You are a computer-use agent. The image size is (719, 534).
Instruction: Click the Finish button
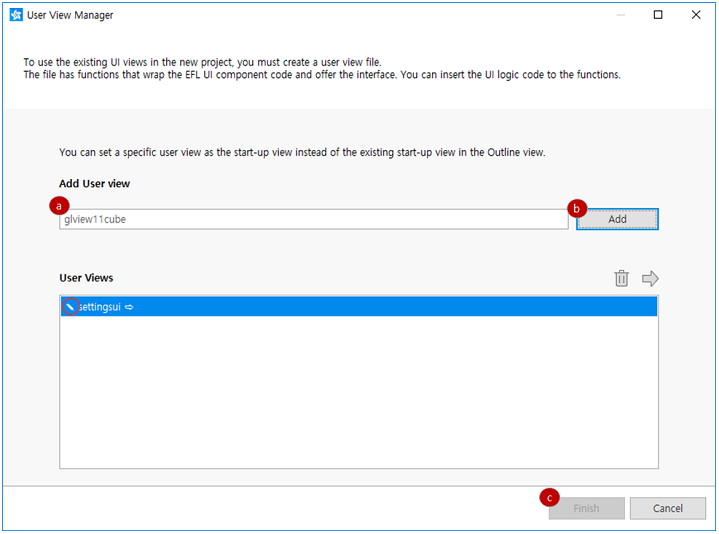586,508
